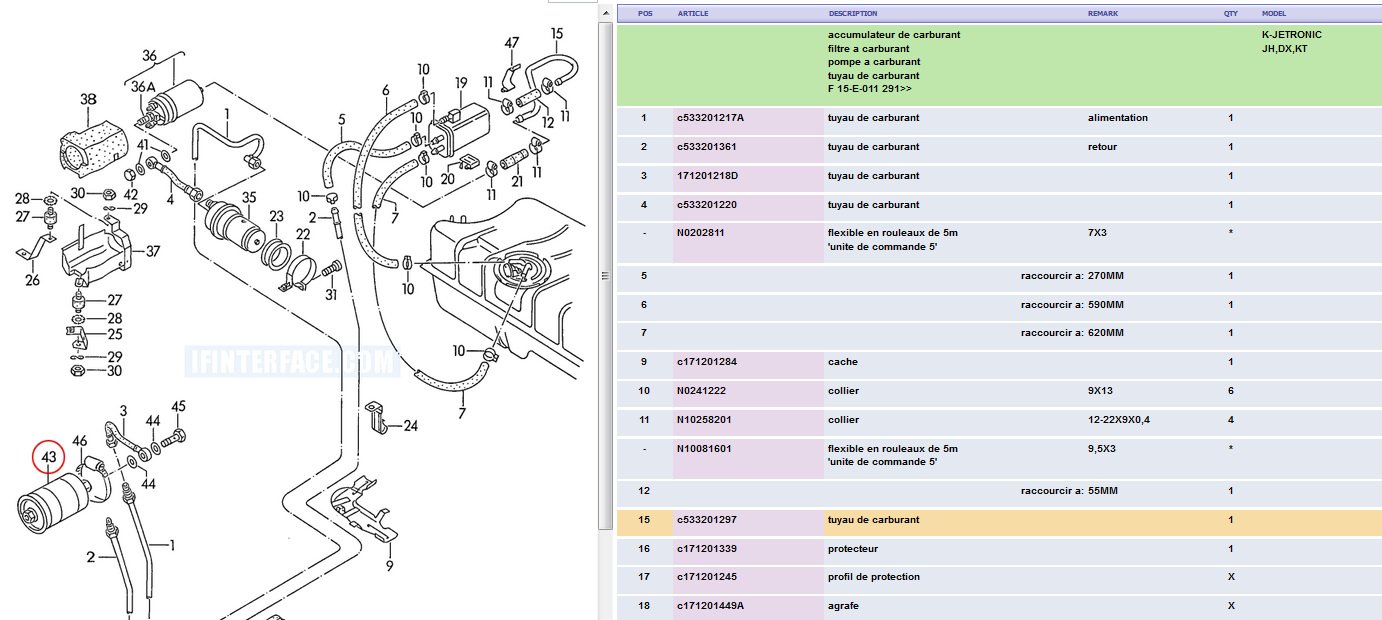Click the 'retour' remark cell
This screenshot has height=620, width=1382.
(1102, 147)
